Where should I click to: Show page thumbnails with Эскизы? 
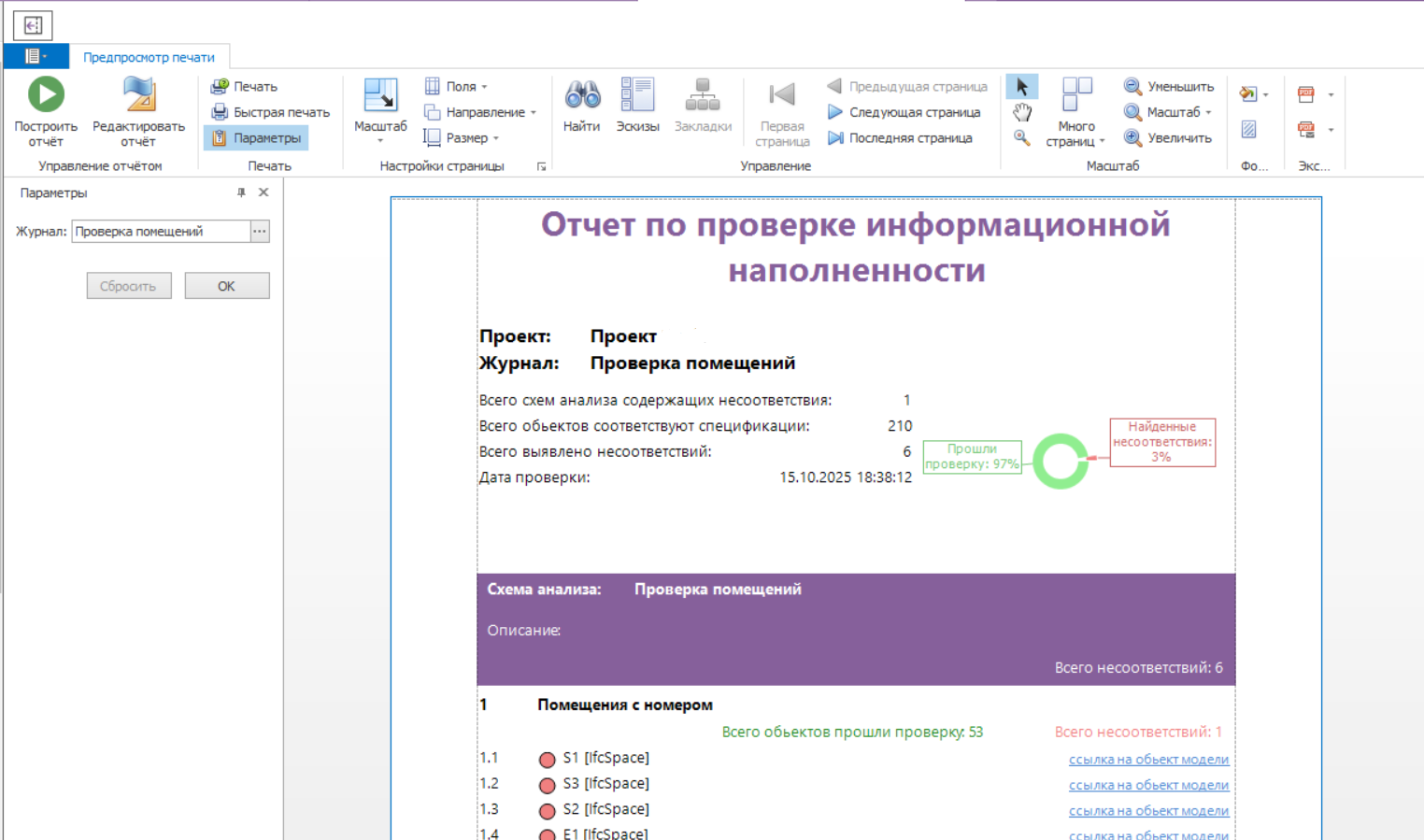[x=637, y=95]
